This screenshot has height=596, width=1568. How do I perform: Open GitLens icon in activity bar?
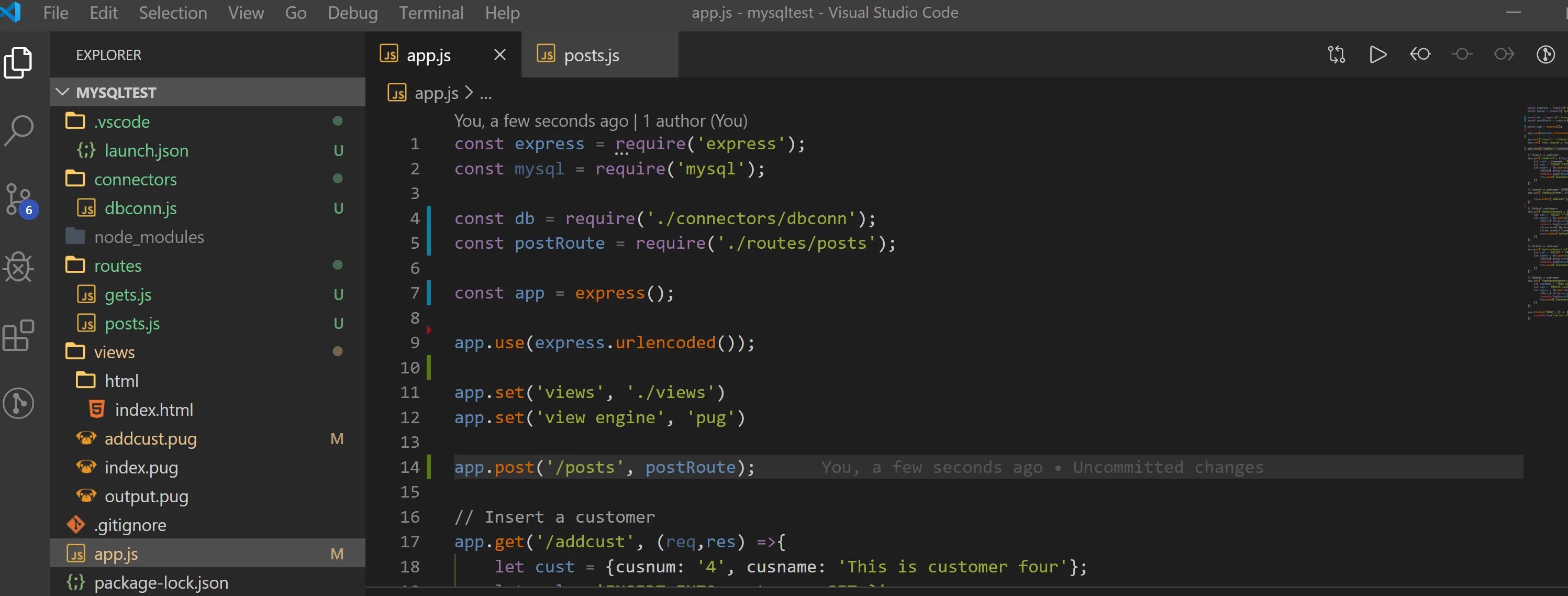pyautogui.click(x=18, y=403)
